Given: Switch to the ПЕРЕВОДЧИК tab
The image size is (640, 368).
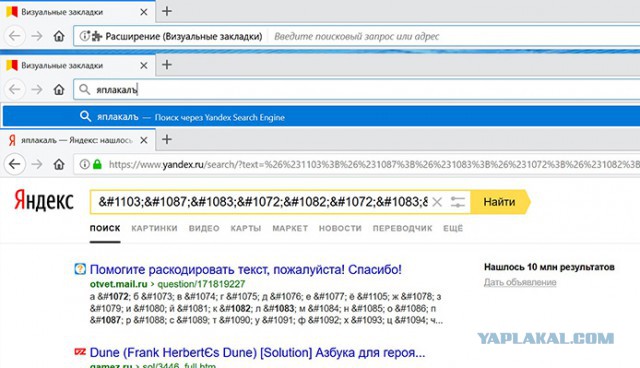Looking at the screenshot, I should pos(402,228).
